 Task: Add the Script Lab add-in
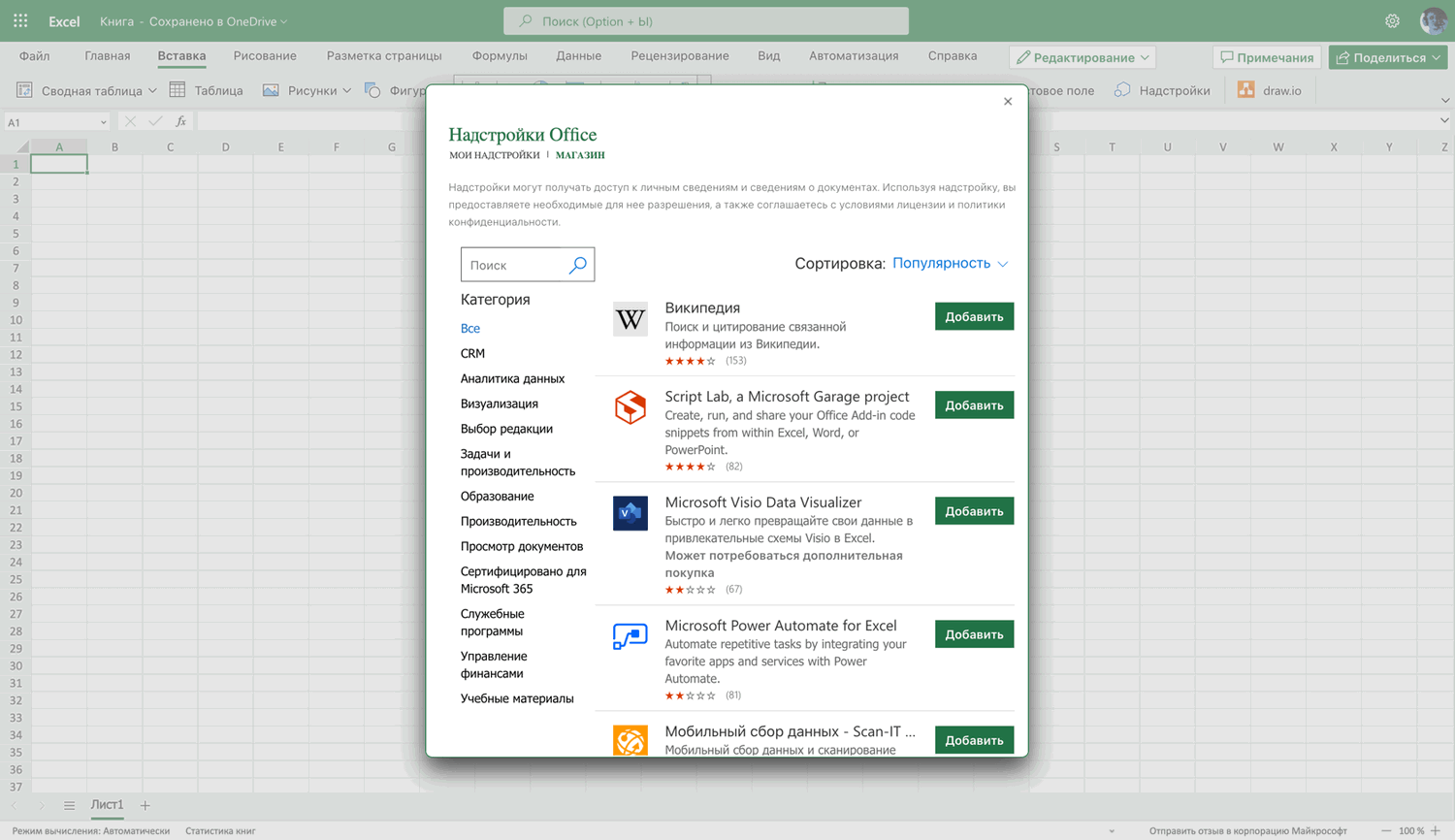point(974,404)
